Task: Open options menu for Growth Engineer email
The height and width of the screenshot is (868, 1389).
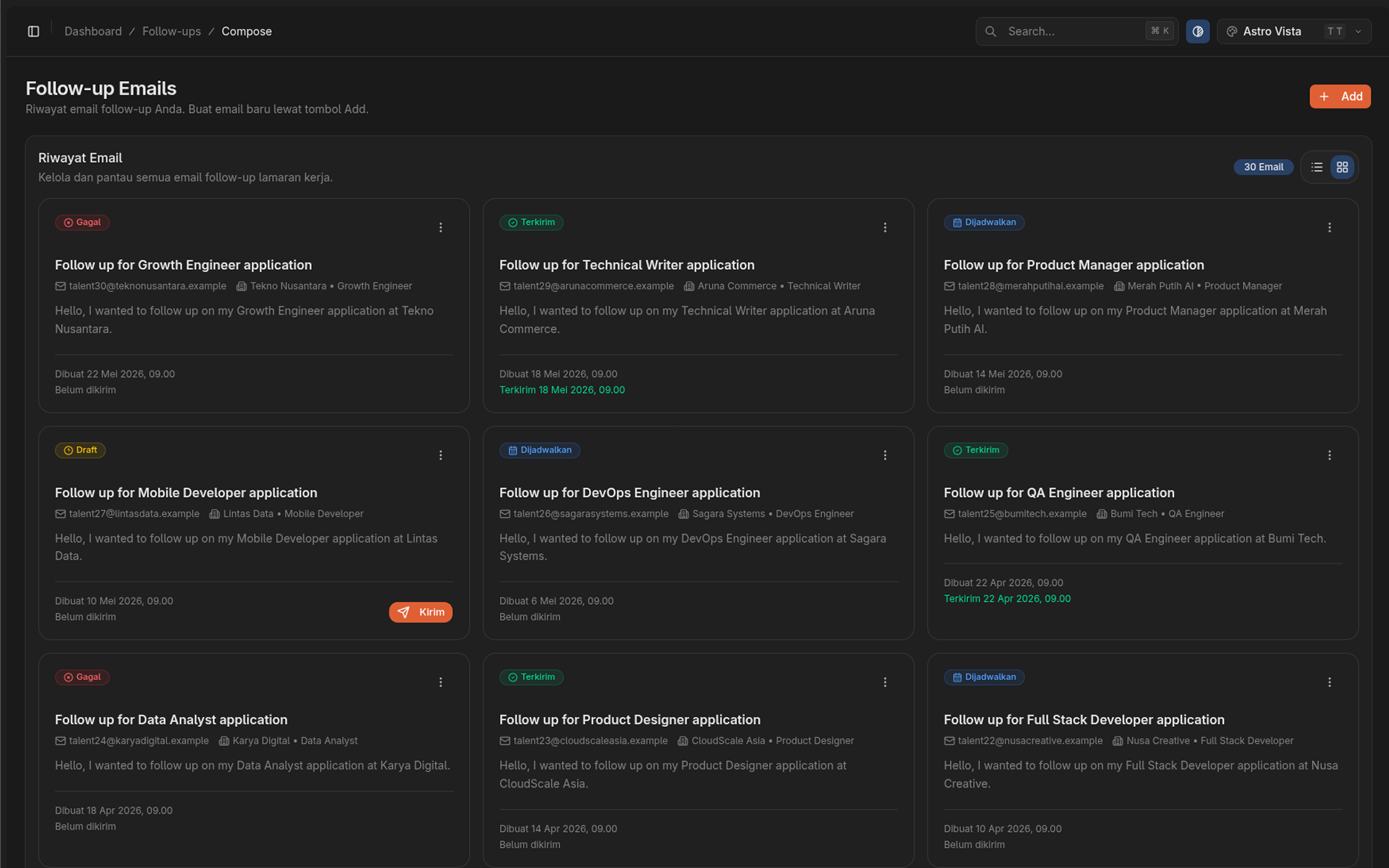Action: 441,227
